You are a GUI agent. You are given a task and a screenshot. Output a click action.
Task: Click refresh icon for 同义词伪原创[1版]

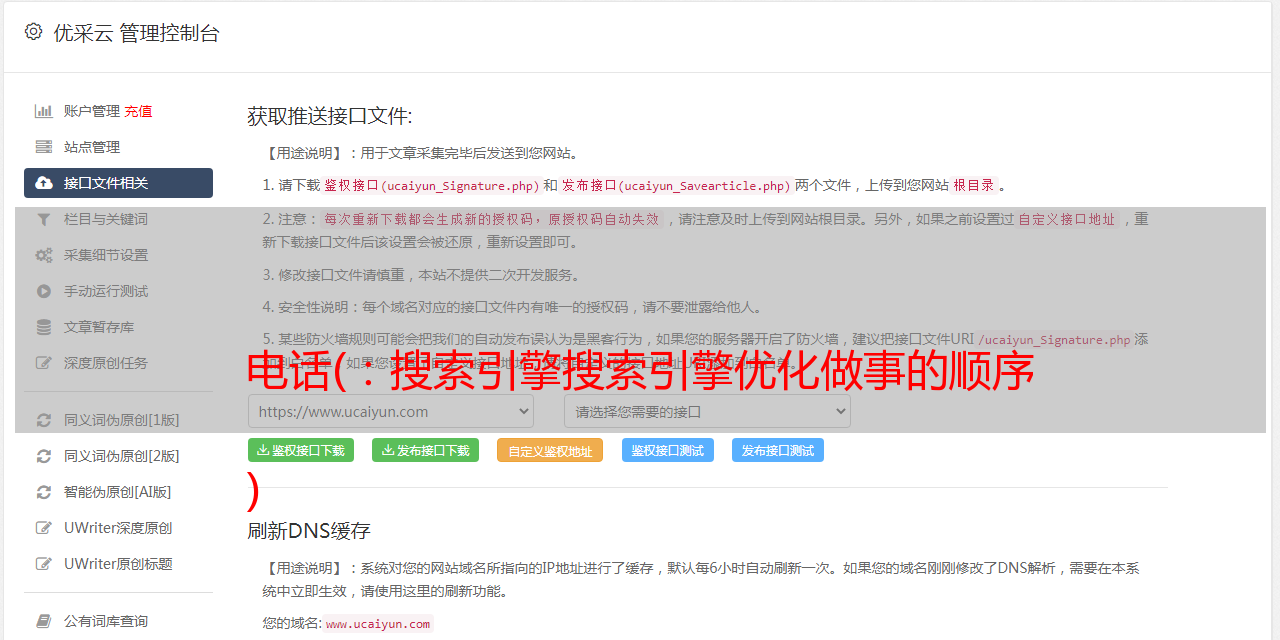point(44,420)
